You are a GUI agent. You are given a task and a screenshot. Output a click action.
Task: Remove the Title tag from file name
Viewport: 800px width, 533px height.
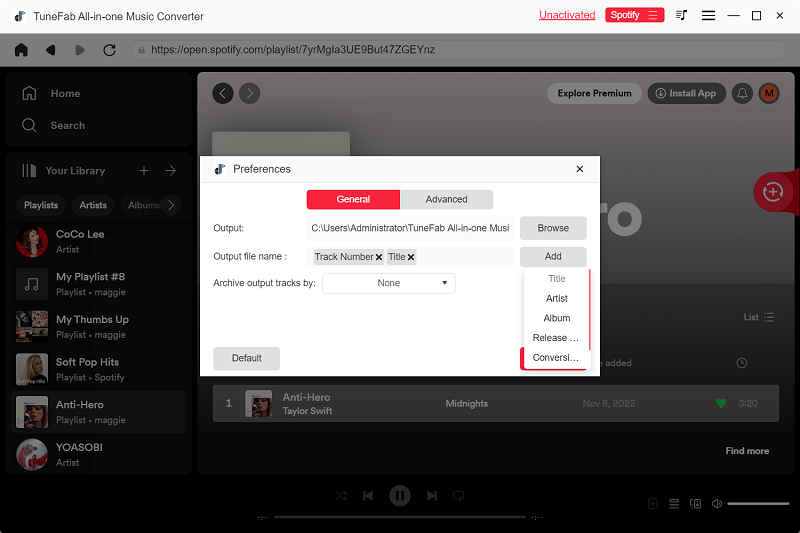tap(411, 257)
